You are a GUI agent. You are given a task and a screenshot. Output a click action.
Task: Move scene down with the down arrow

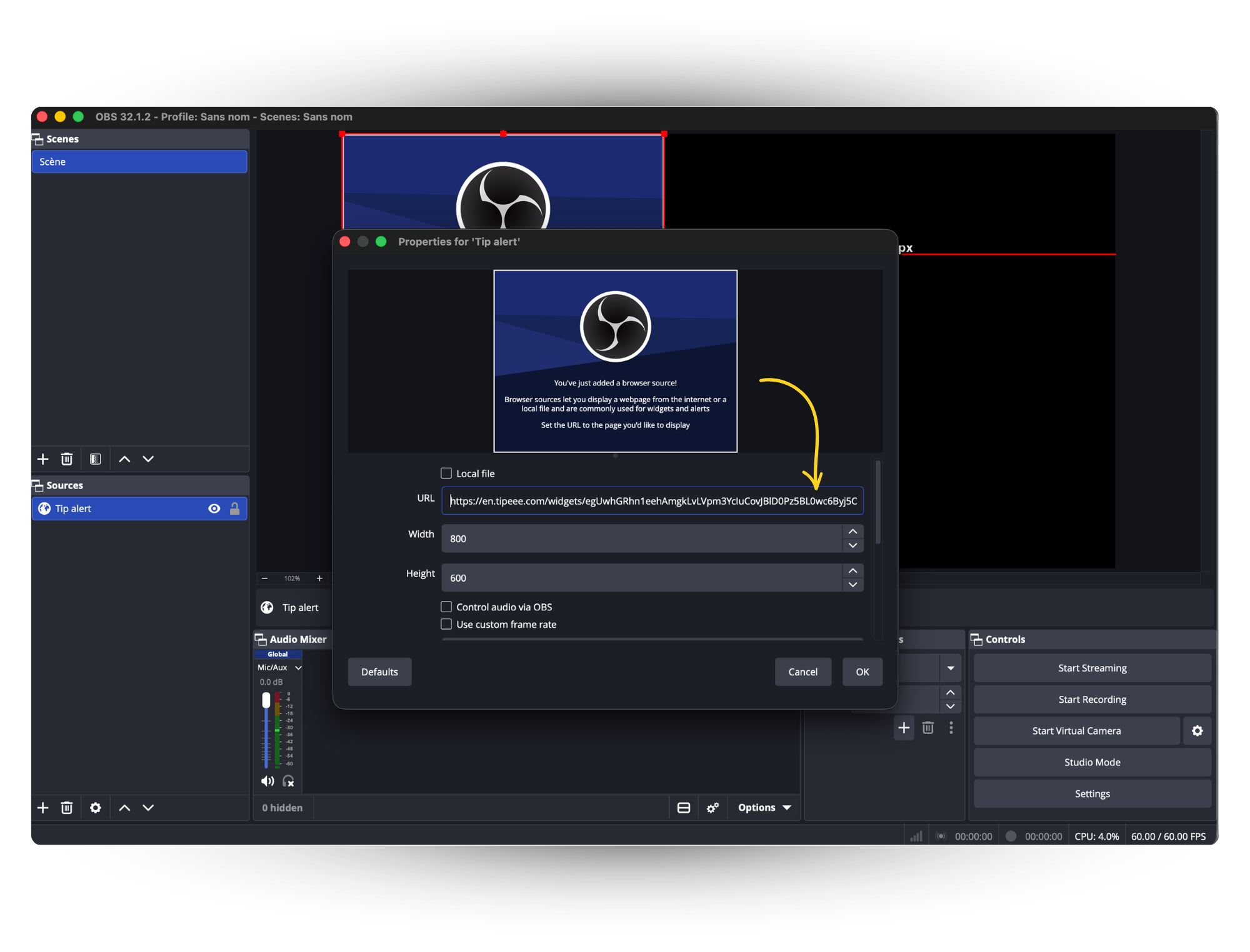click(x=148, y=459)
